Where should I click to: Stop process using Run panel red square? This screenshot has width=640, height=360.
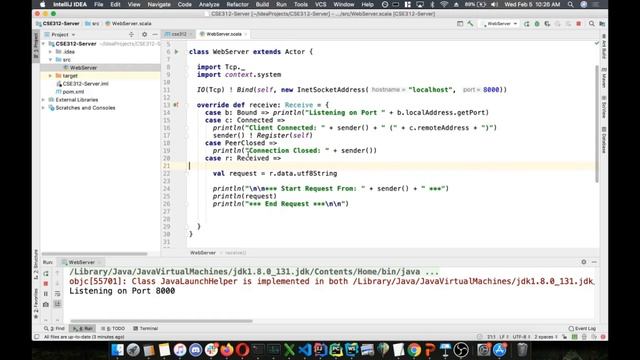46,284
